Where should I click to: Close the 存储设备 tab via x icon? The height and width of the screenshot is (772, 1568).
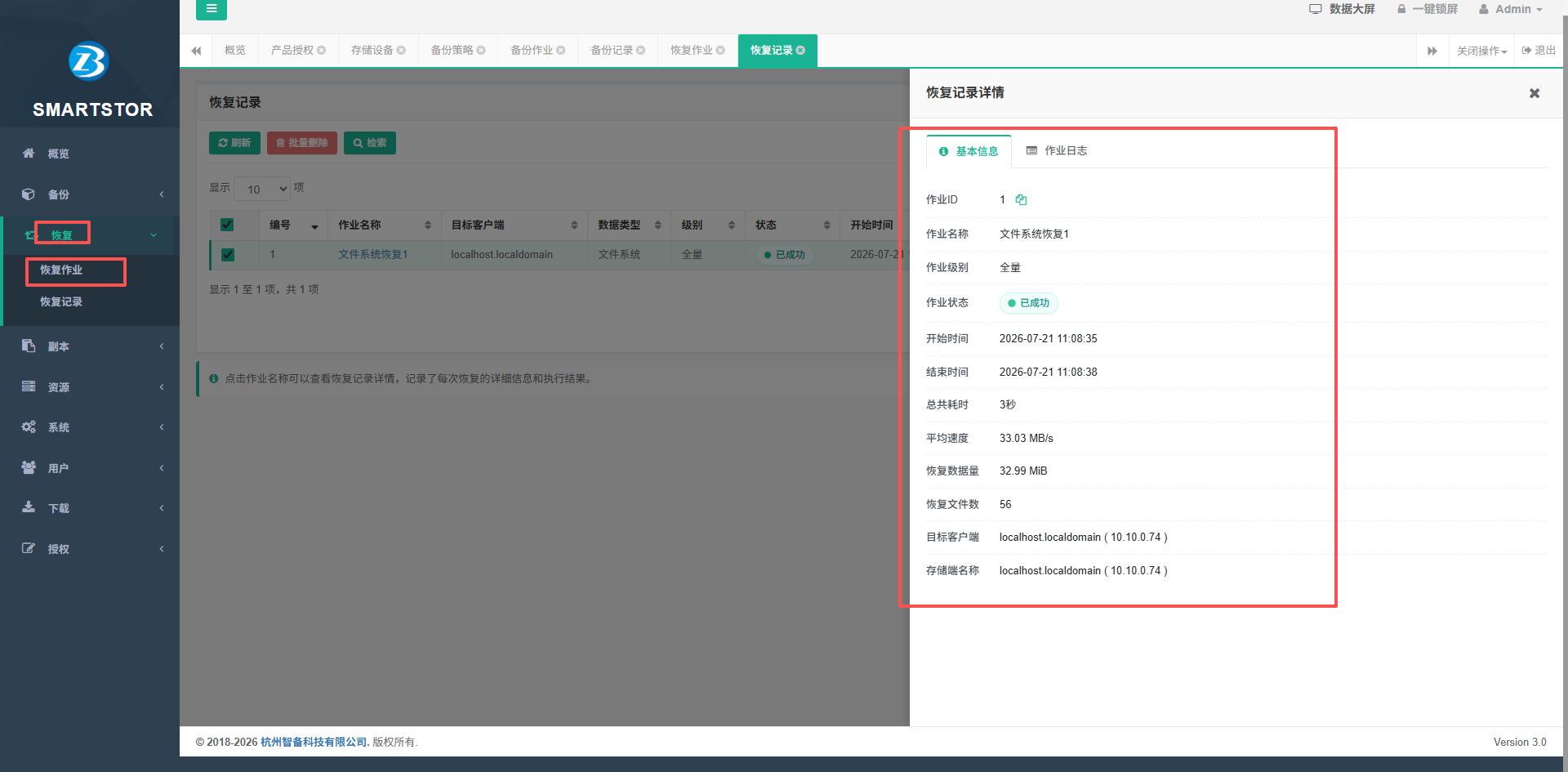pos(401,51)
